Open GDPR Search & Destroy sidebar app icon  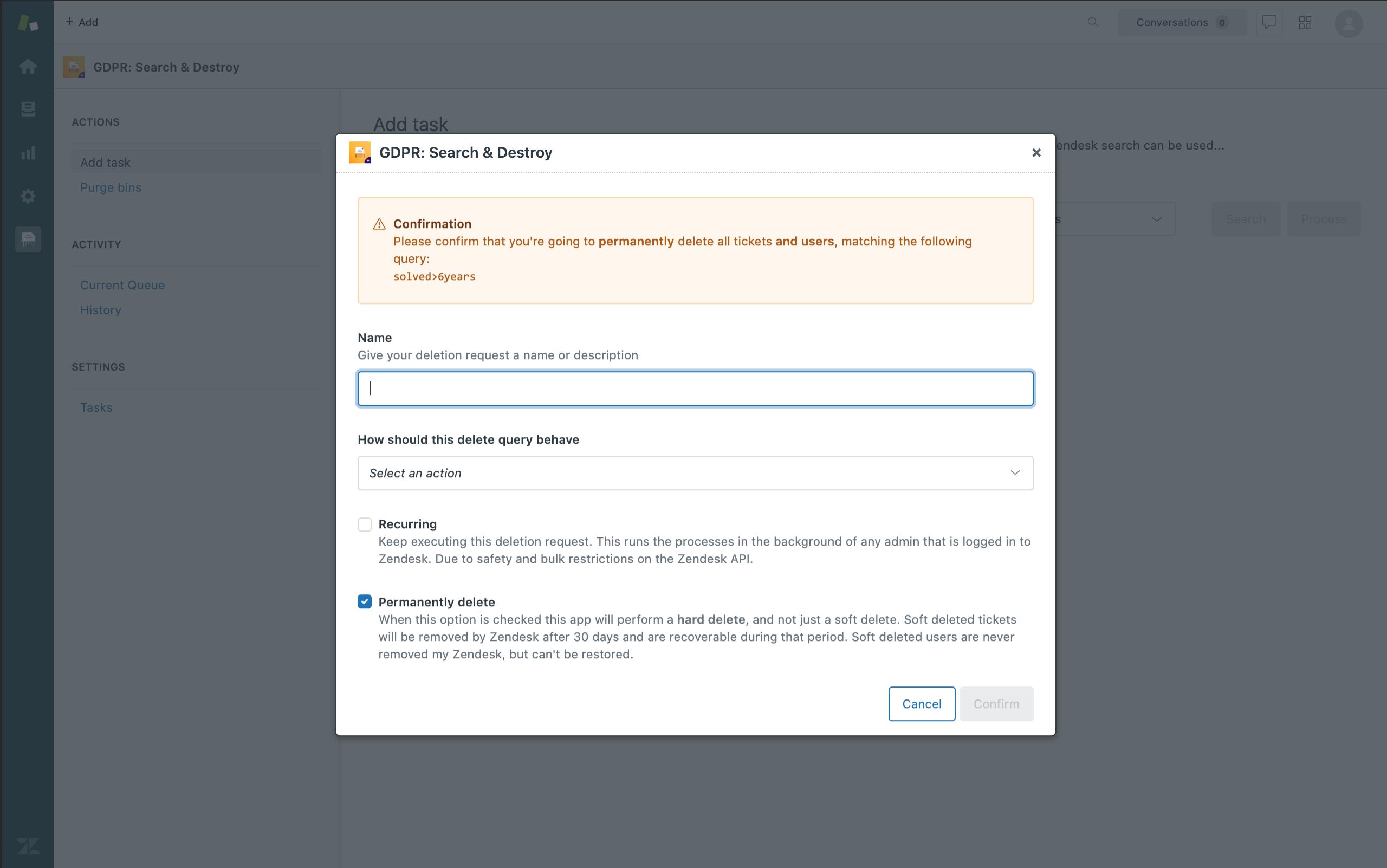coord(28,239)
